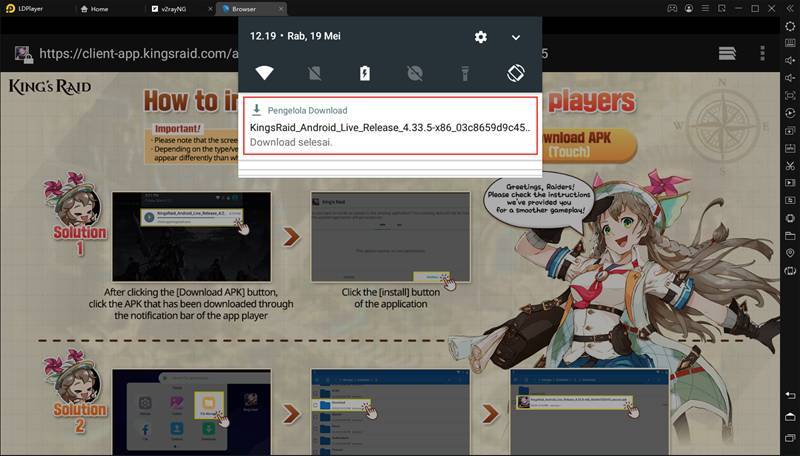Open the browser three-dot overflow menu
The width and height of the screenshot is (800, 456).
[762, 53]
